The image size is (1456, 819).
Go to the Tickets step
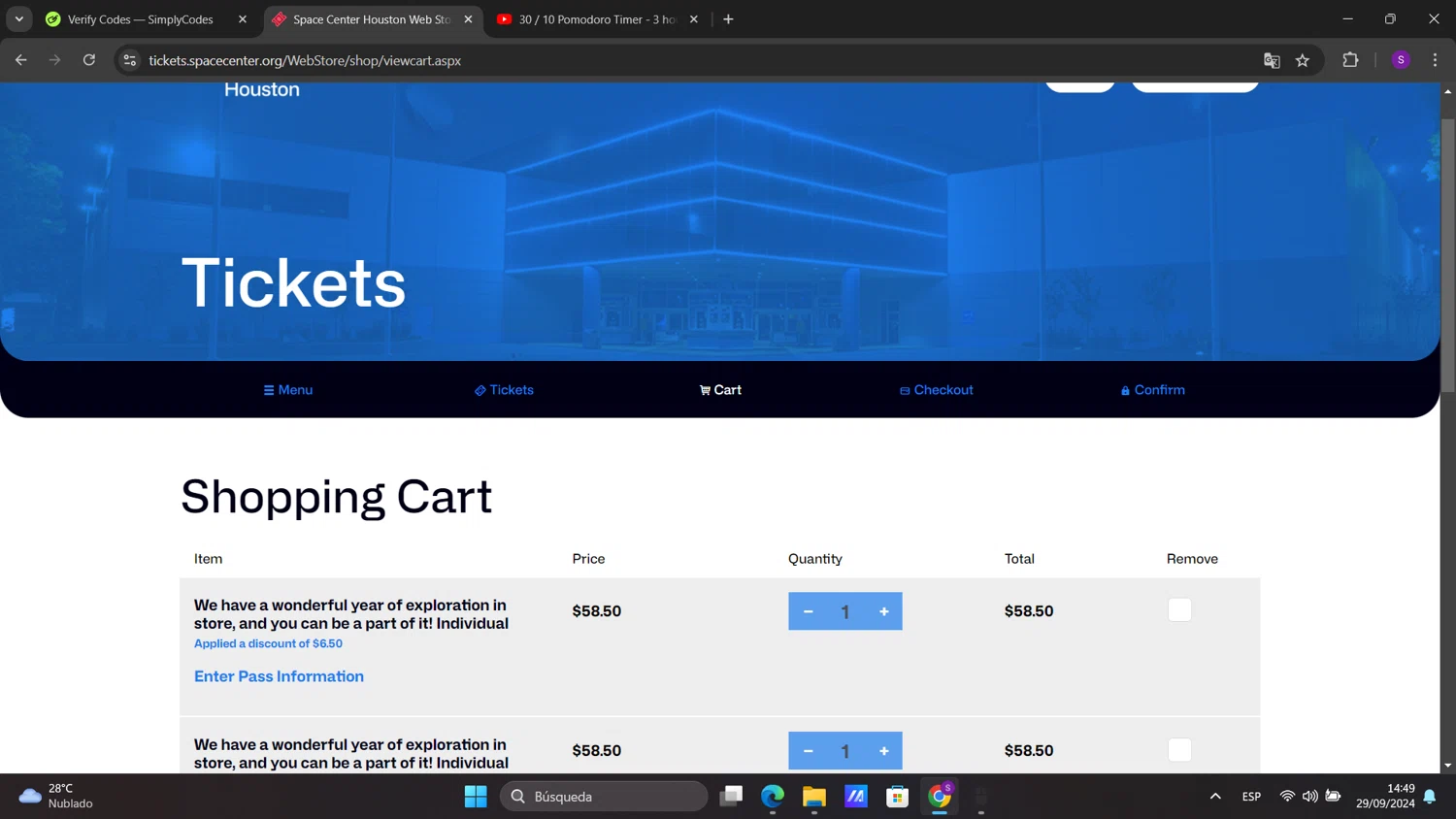coord(504,390)
